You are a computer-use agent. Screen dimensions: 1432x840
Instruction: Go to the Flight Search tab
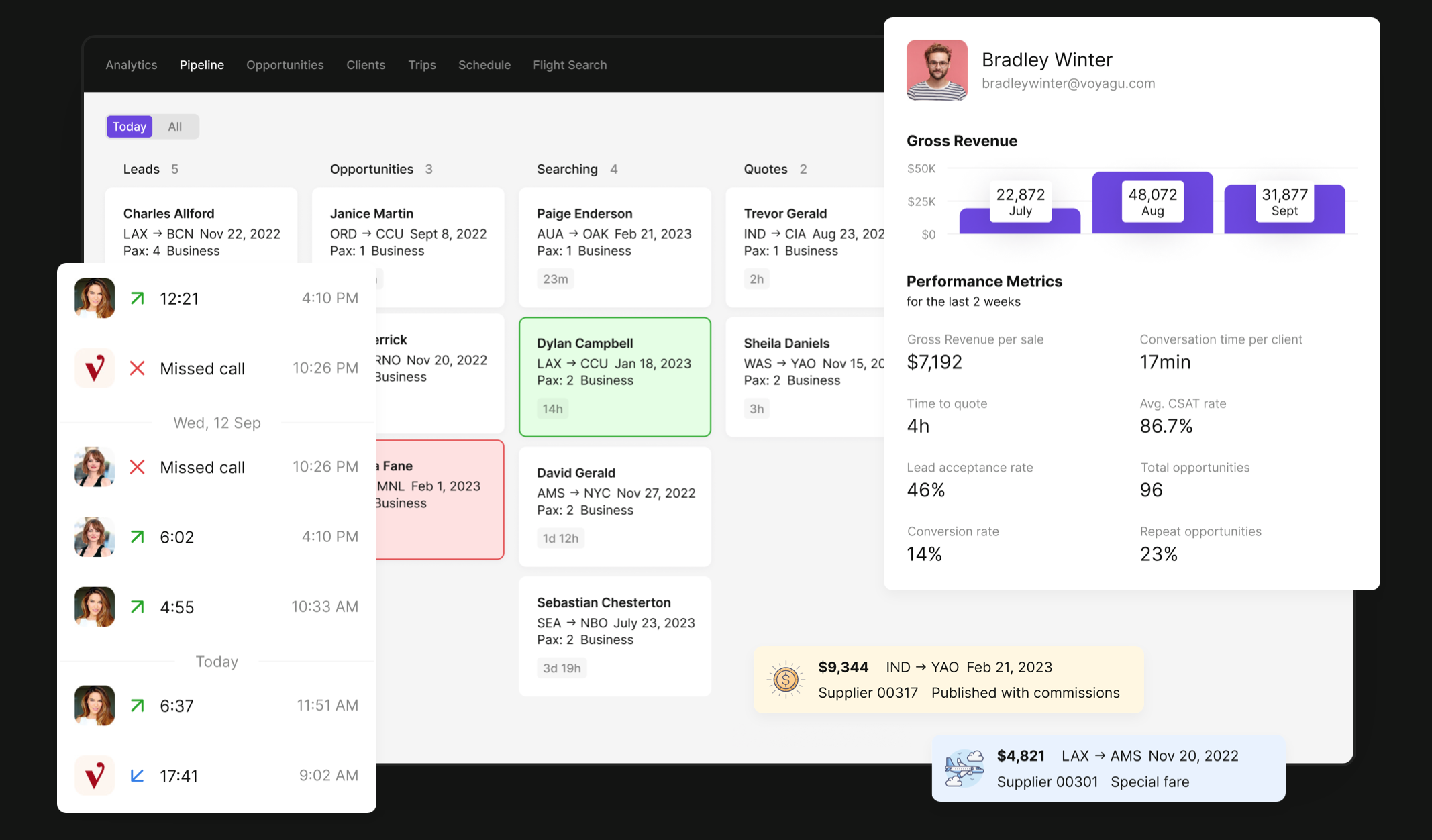tap(570, 65)
